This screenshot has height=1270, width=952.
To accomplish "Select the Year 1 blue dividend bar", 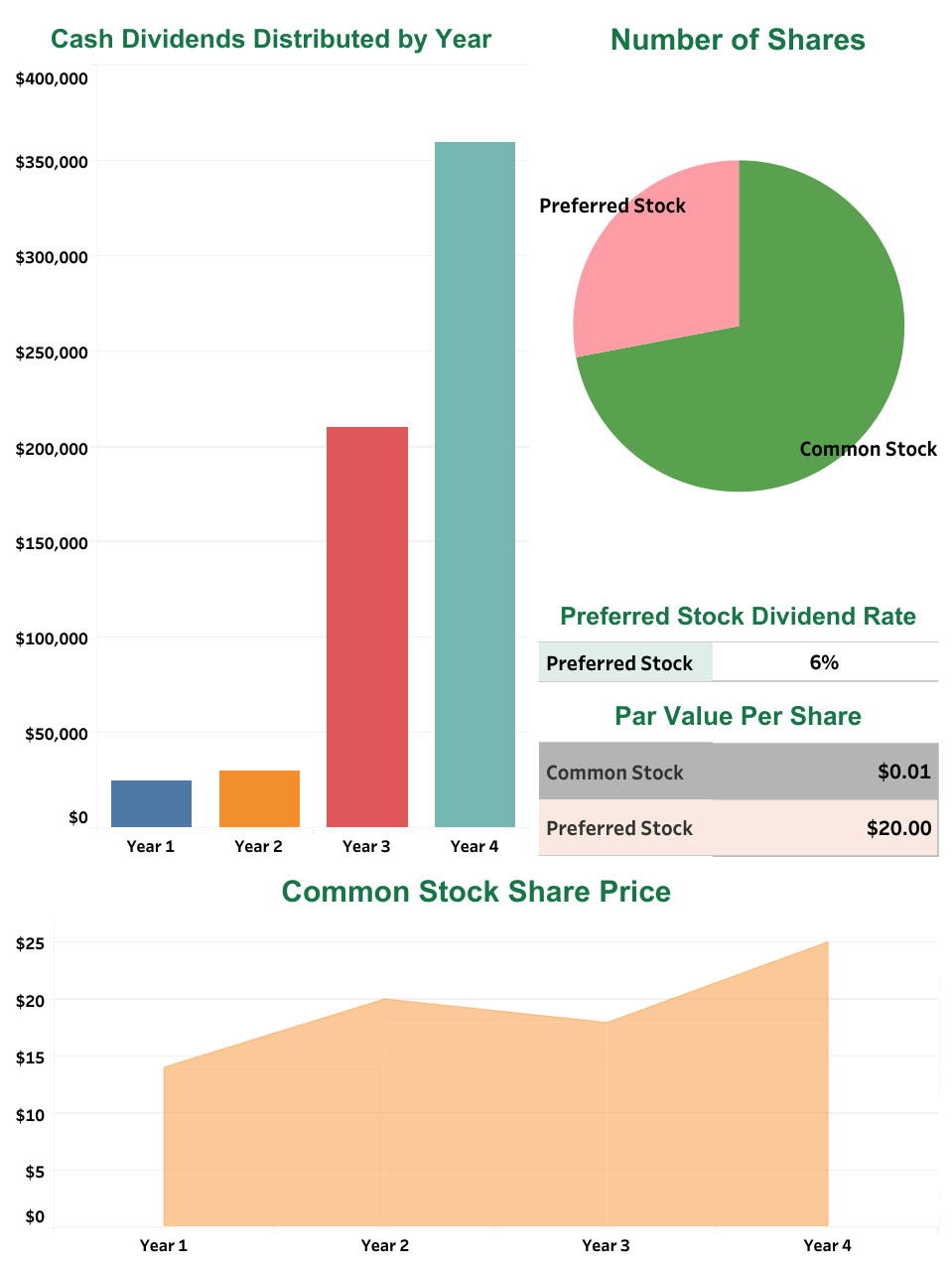I will tap(151, 801).
